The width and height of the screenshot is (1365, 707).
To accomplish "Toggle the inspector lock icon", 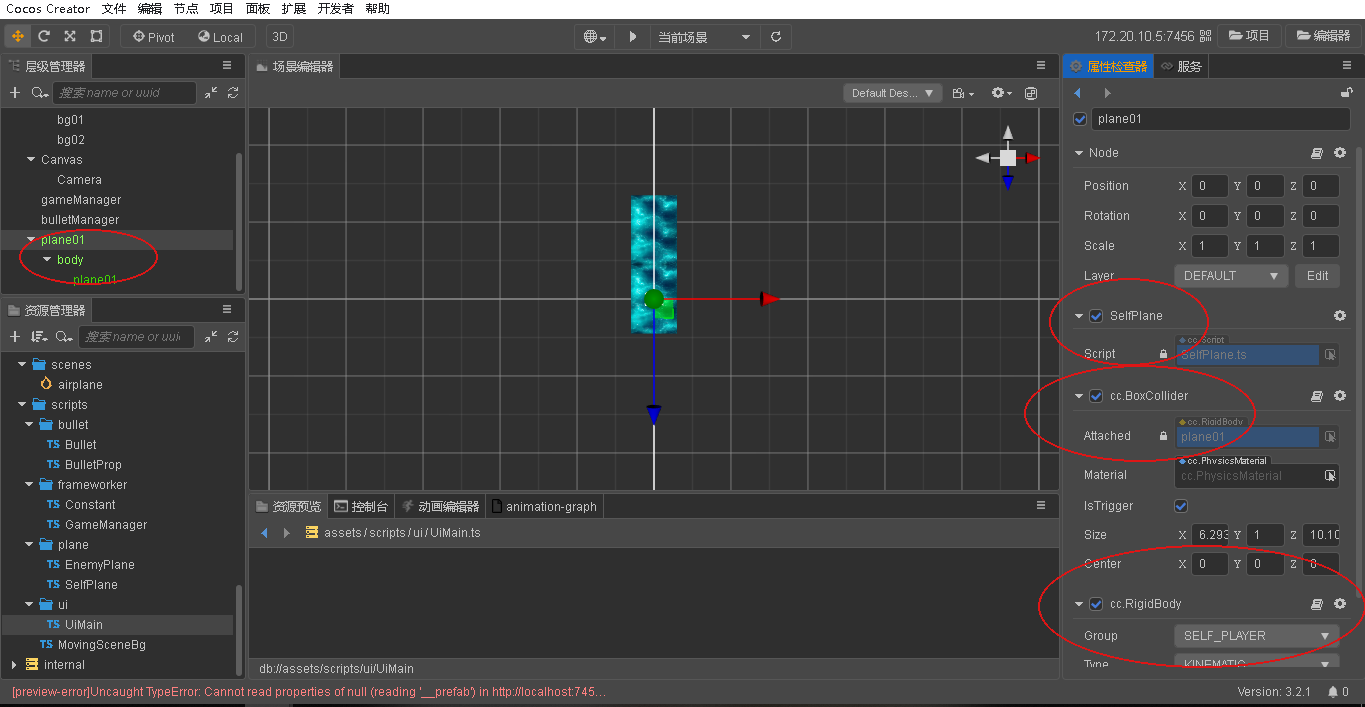I will coord(1347,93).
